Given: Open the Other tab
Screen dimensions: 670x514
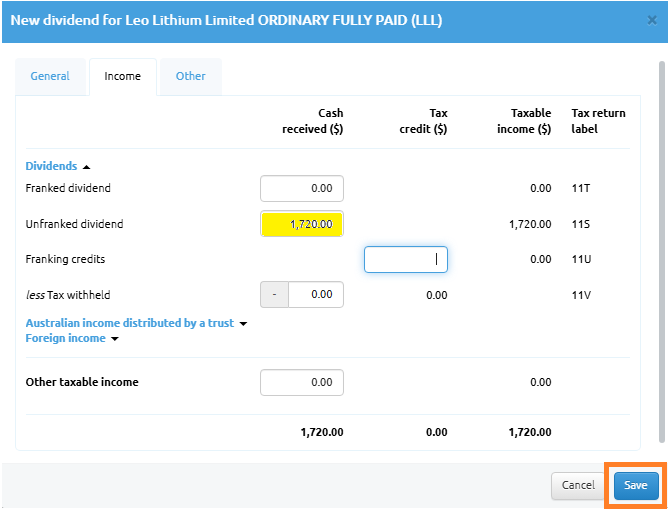Looking at the screenshot, I should (191, 76).
